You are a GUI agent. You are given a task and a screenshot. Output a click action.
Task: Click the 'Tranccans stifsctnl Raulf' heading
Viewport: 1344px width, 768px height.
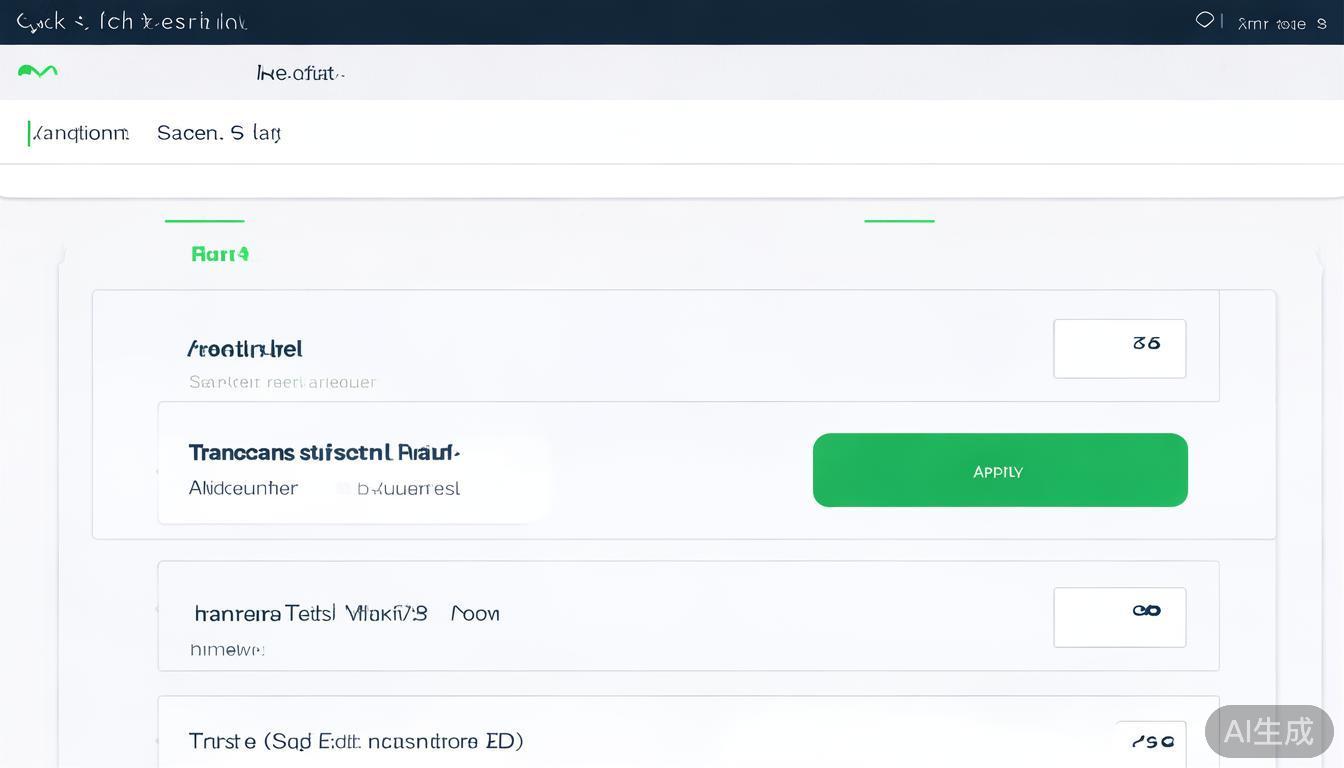(x=324, y=452)
